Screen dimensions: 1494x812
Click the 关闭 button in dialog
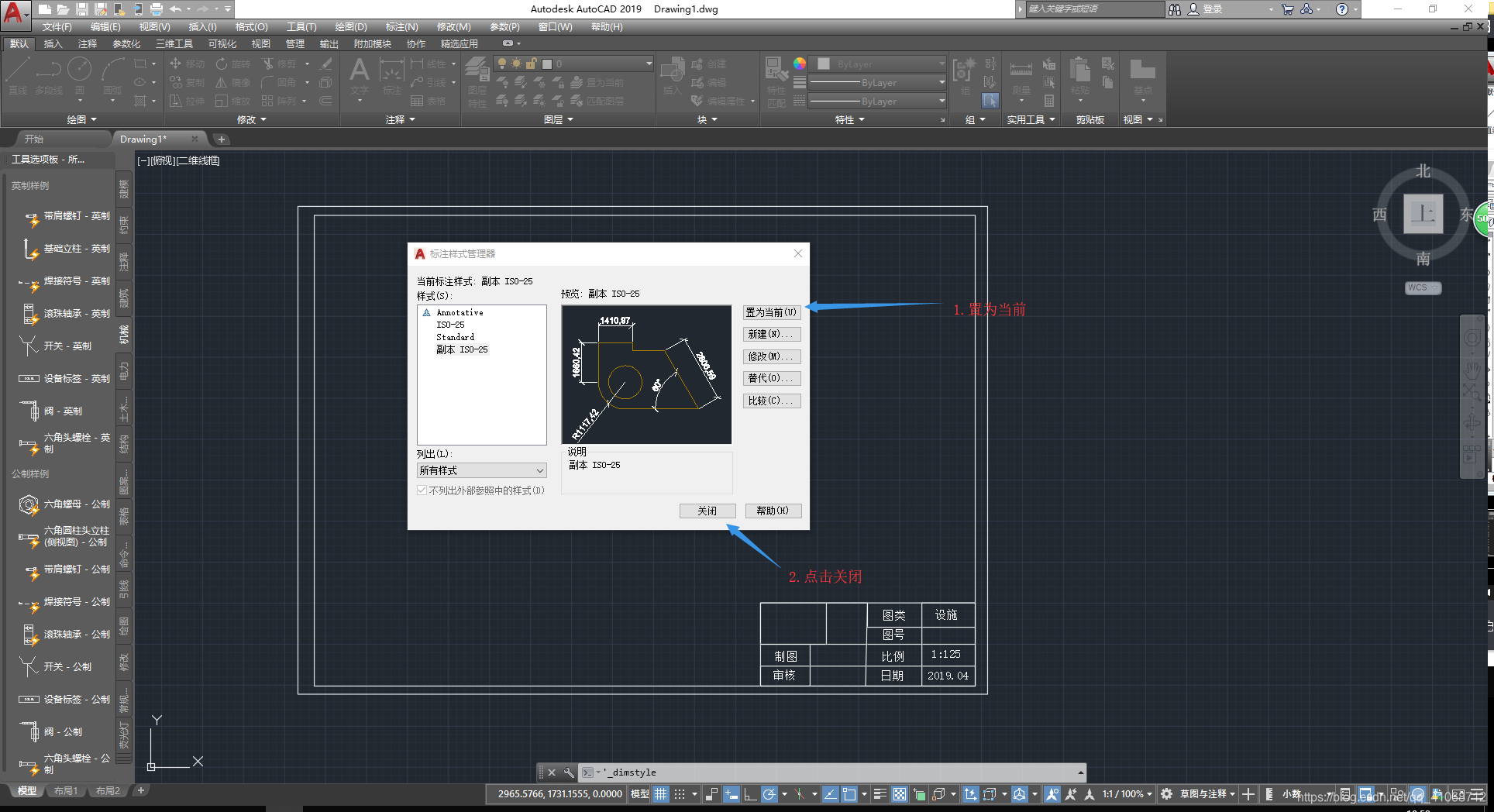(707, 511)
